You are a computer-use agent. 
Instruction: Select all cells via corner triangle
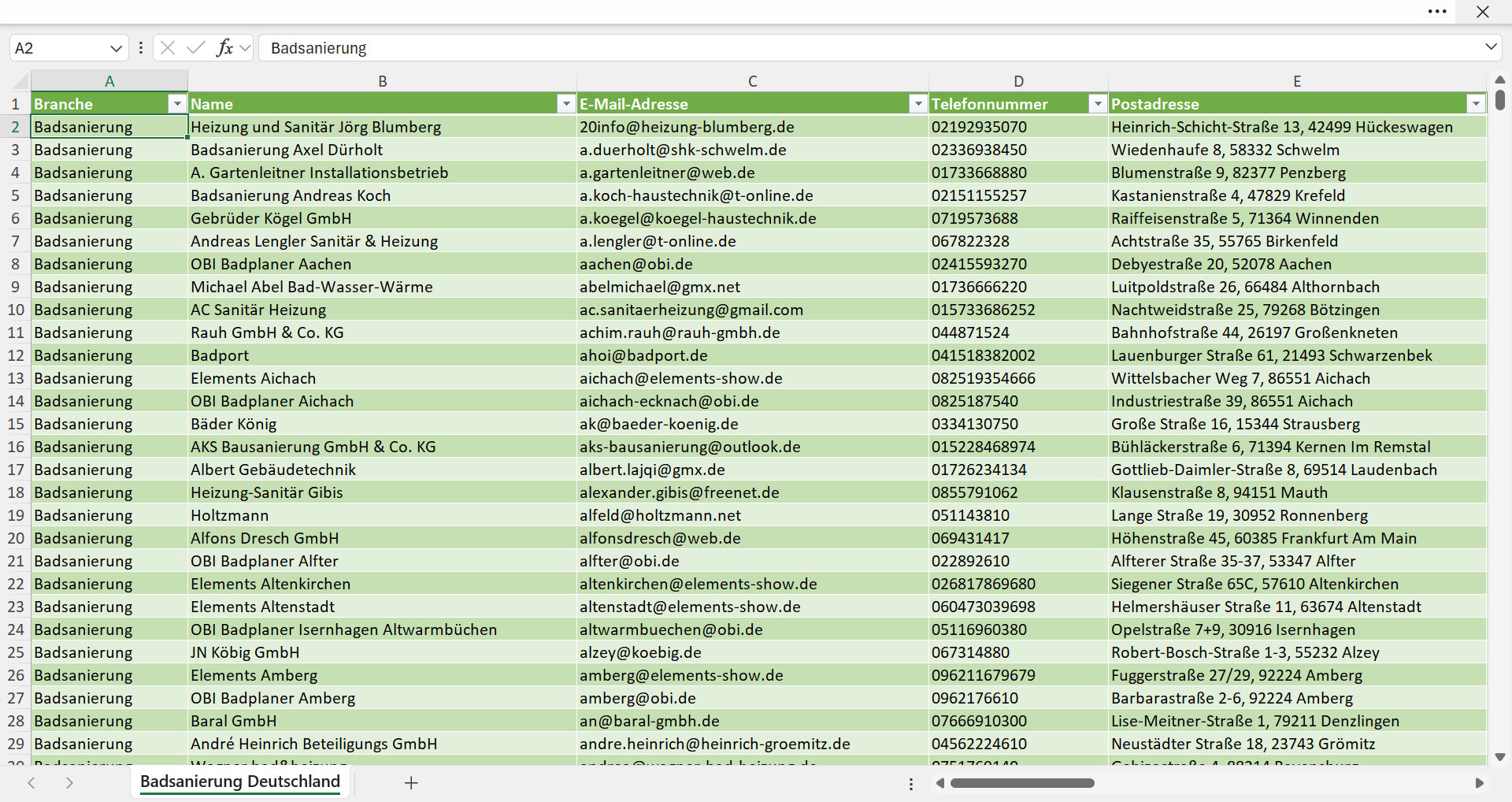click(19, 80)
